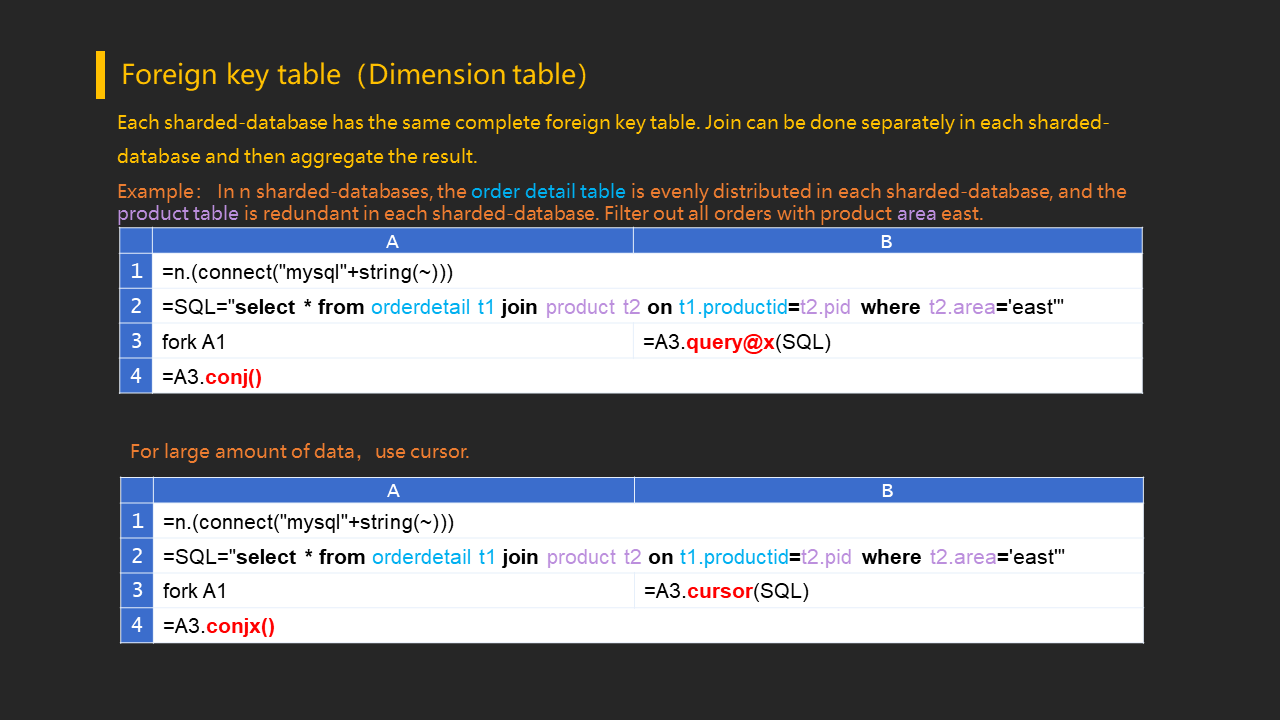The width and height of the screenshot is (1280, 720).
Task: Click the line "database and then aggregate the result."
Action: [297, 156]
